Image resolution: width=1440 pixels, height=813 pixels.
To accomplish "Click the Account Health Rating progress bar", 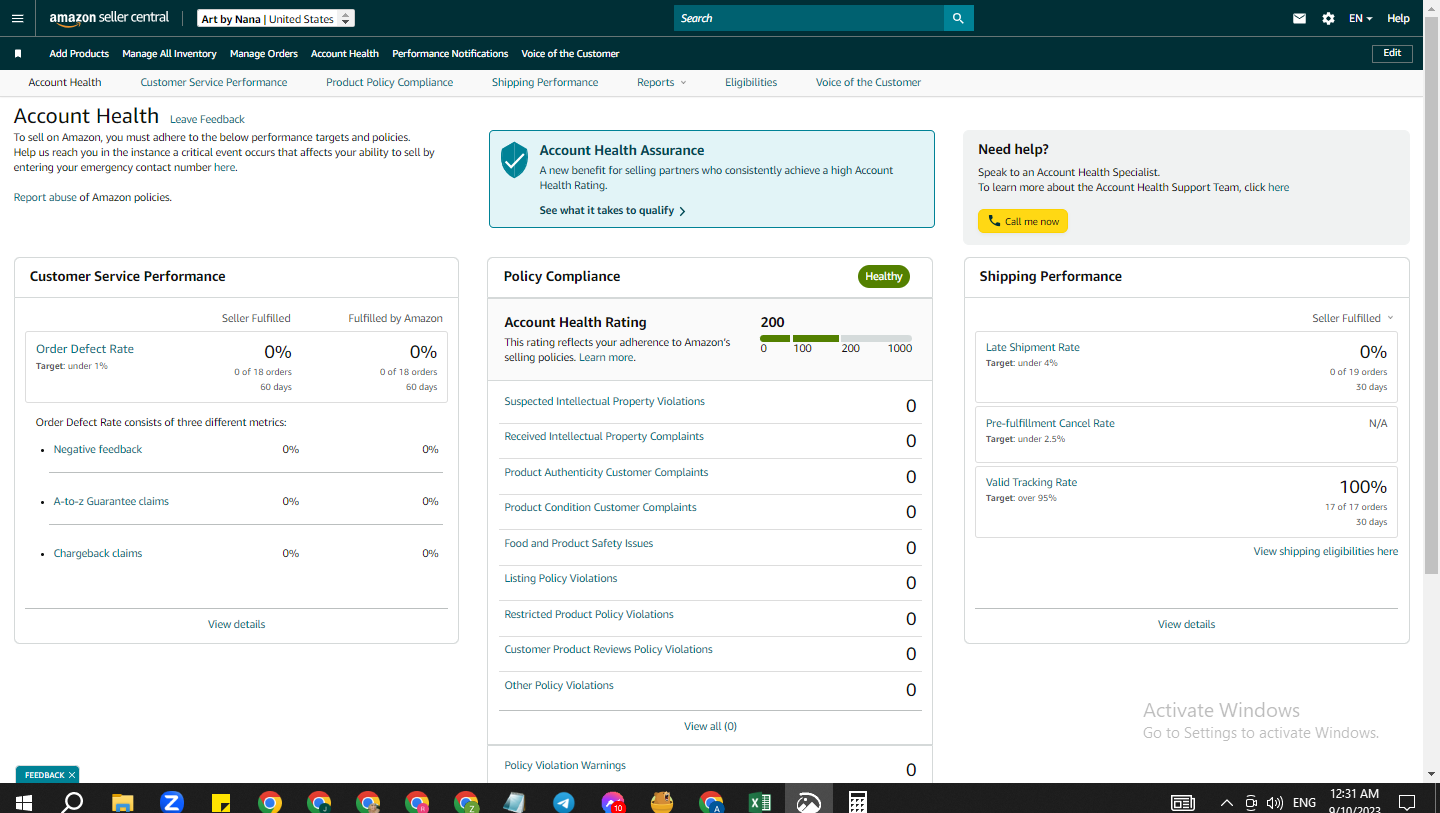I will [836, 339].
